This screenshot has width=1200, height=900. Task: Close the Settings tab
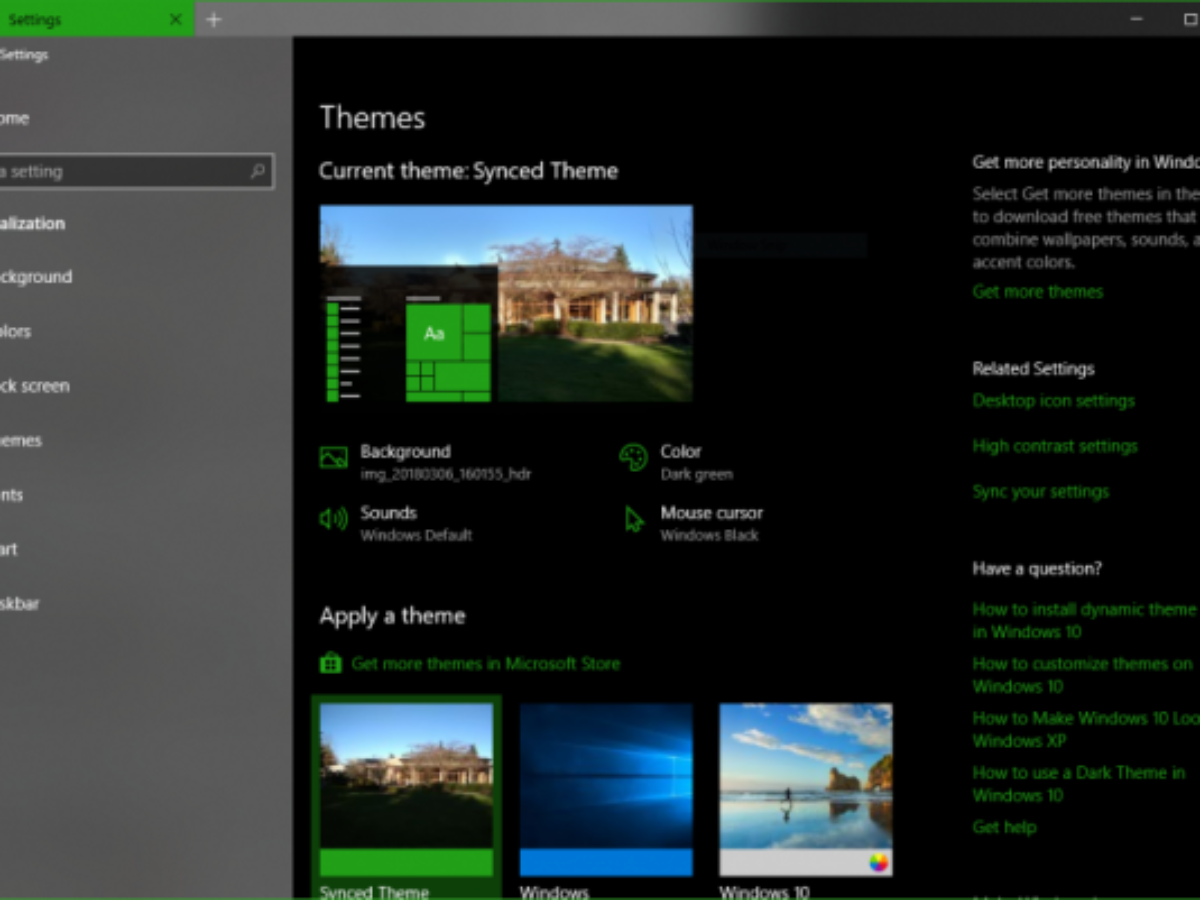click(176, 19)
